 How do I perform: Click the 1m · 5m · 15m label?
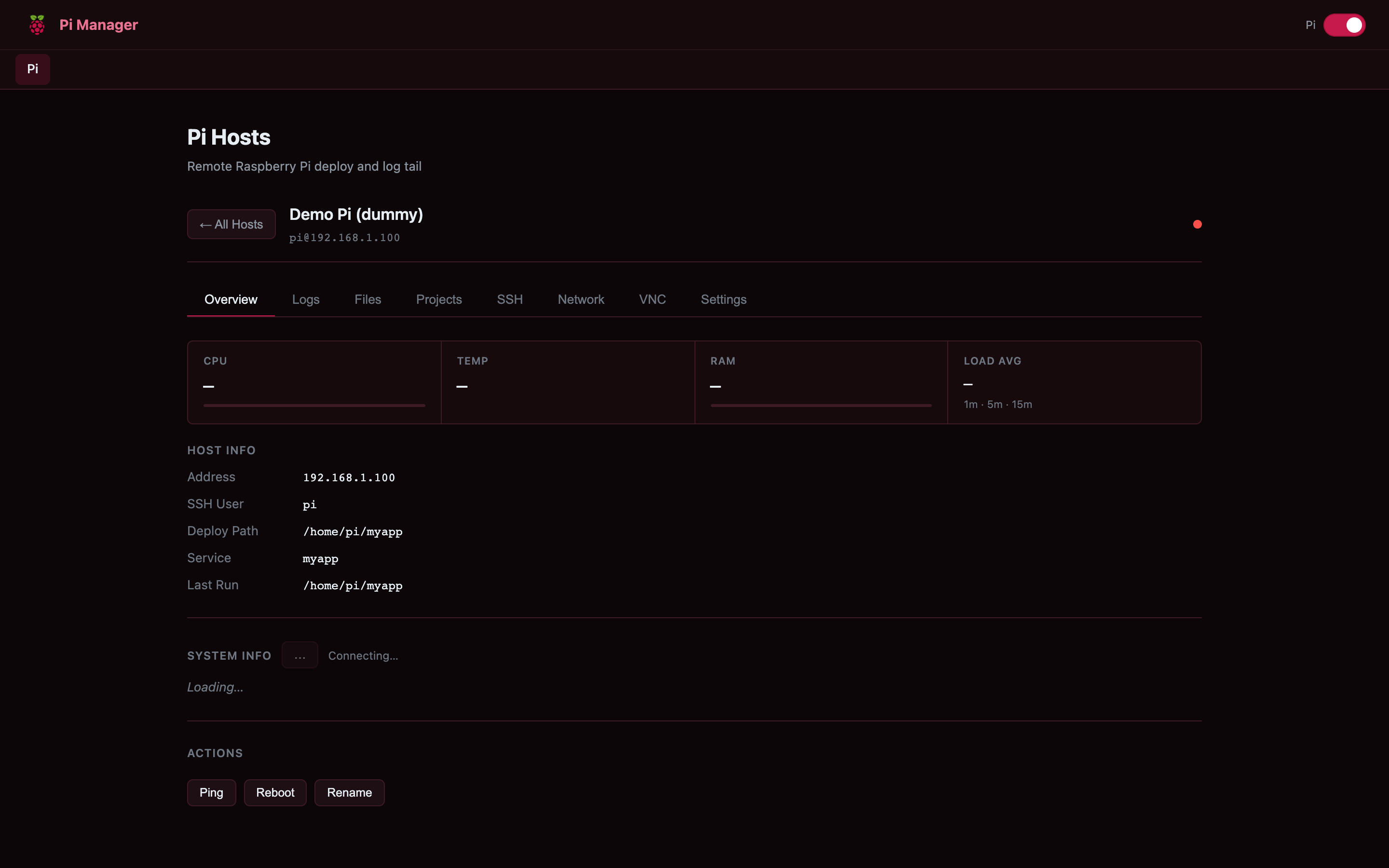[997, 404]
